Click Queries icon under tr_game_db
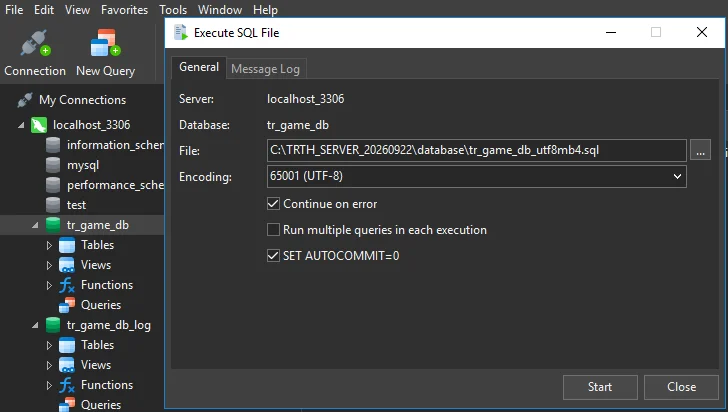728x412 pixels. (x=67, y=305)
